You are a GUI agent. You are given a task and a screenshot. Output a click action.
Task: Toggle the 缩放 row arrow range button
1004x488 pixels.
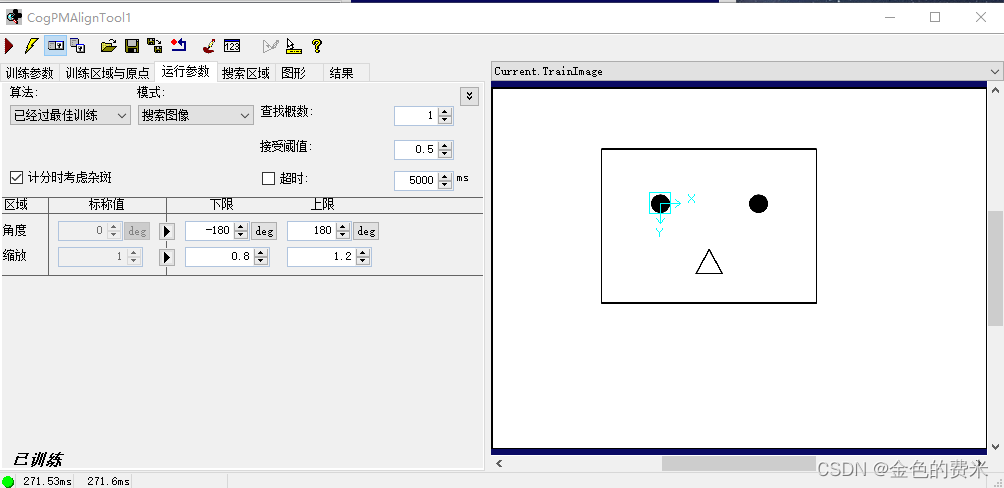pyautogui.click(x=166, y=257)
